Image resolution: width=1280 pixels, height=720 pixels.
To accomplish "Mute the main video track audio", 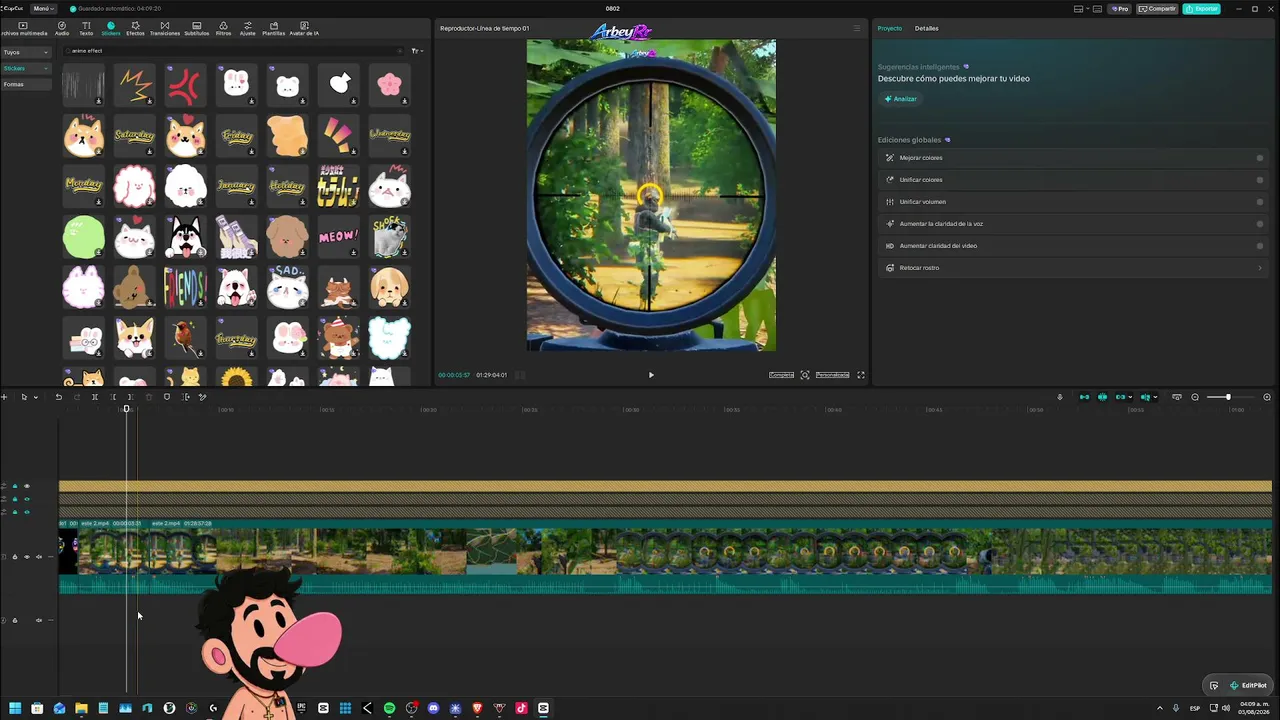I will pyautogui.click(x=39, y=557).
